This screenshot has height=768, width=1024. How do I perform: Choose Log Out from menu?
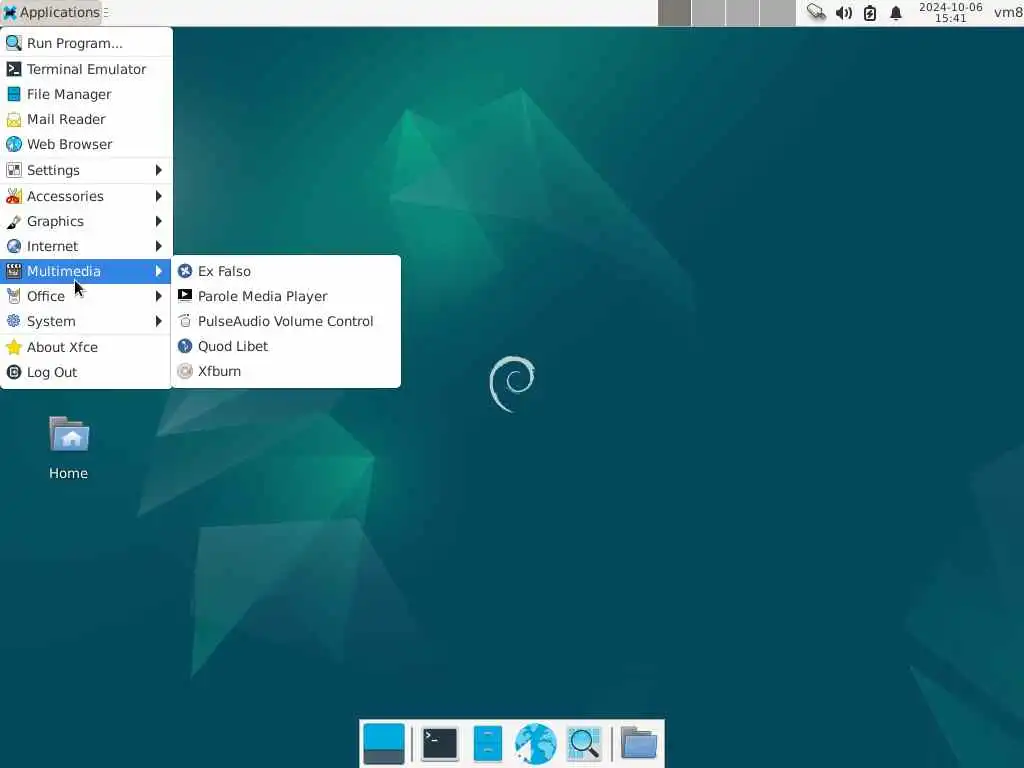(86, 372)
